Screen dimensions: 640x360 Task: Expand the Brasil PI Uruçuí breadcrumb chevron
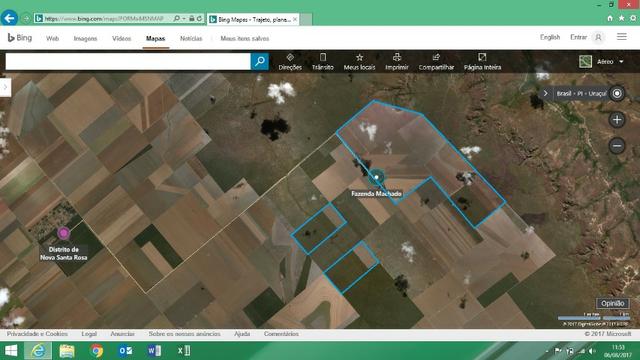coord(545,93)
